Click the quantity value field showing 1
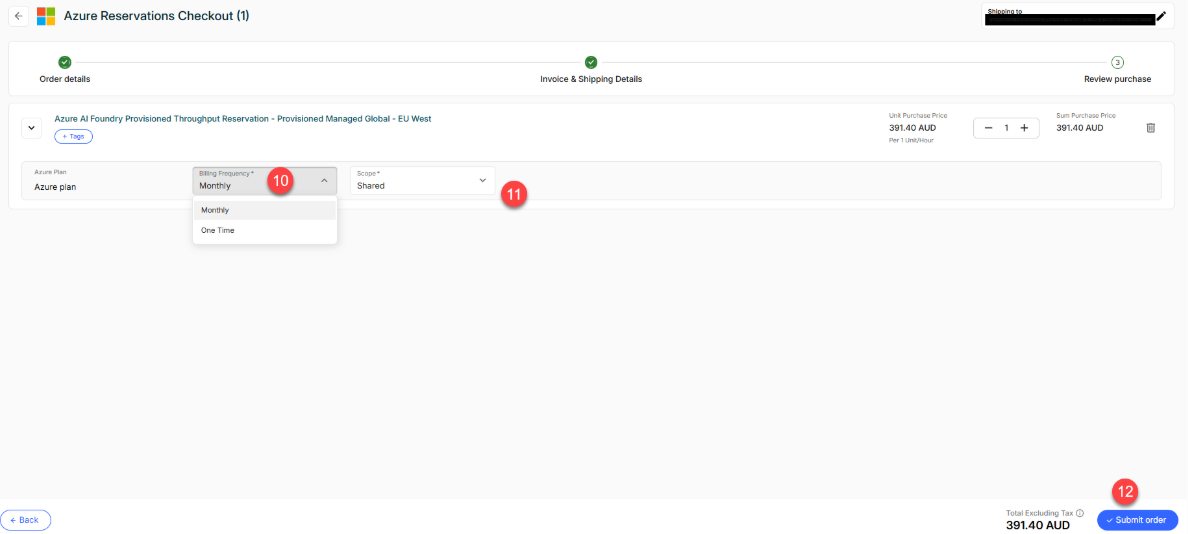The height and width of the screenshot is (534, 1188). click(x=1006, y=128)
